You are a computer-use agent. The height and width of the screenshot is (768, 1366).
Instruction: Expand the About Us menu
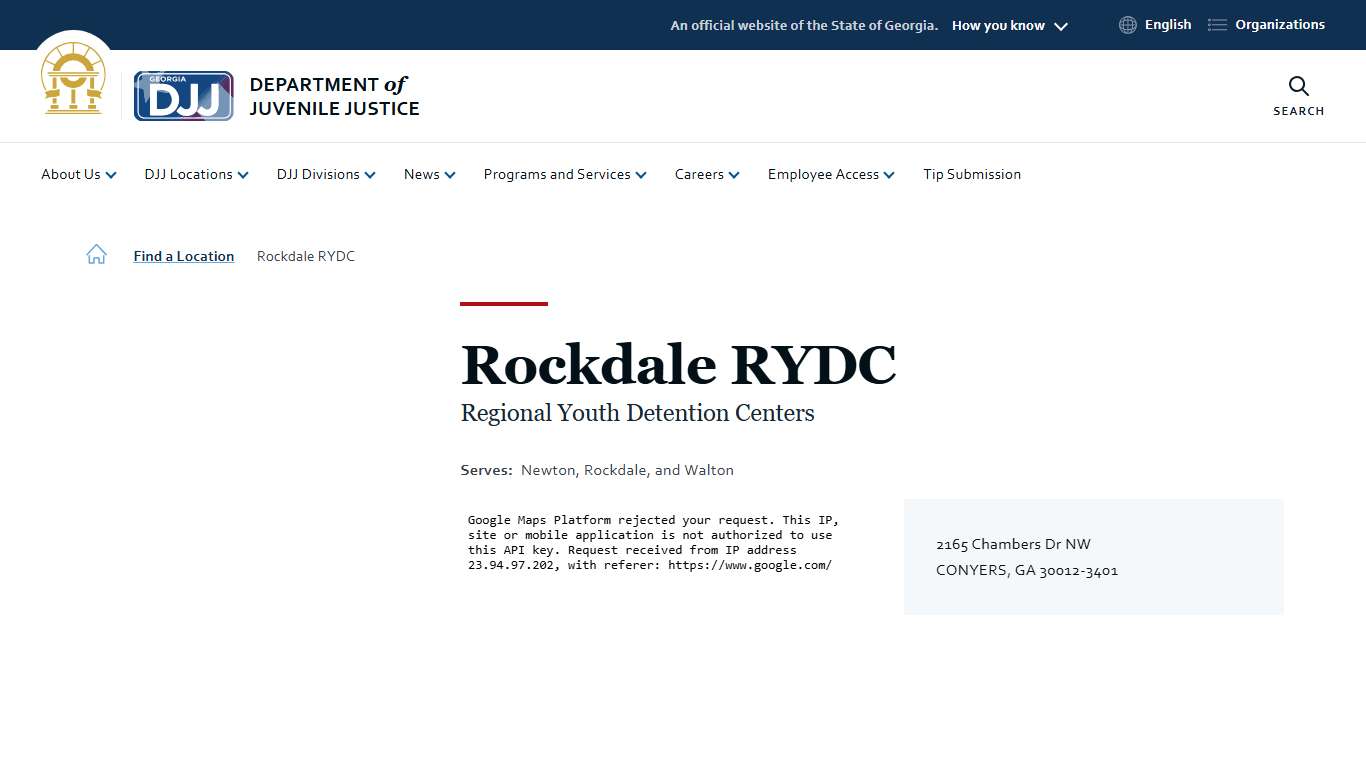78,174
